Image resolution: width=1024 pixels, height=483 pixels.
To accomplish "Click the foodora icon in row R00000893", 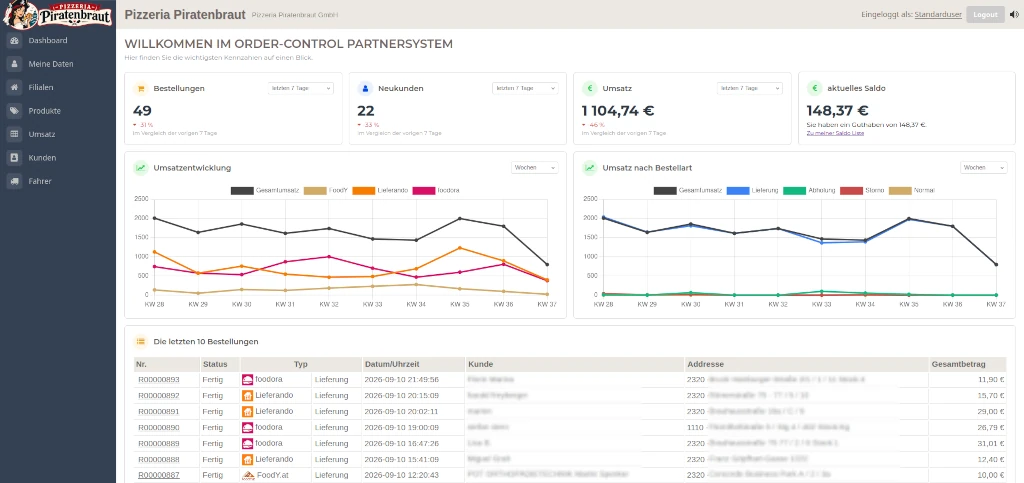I will click(248, 379).
